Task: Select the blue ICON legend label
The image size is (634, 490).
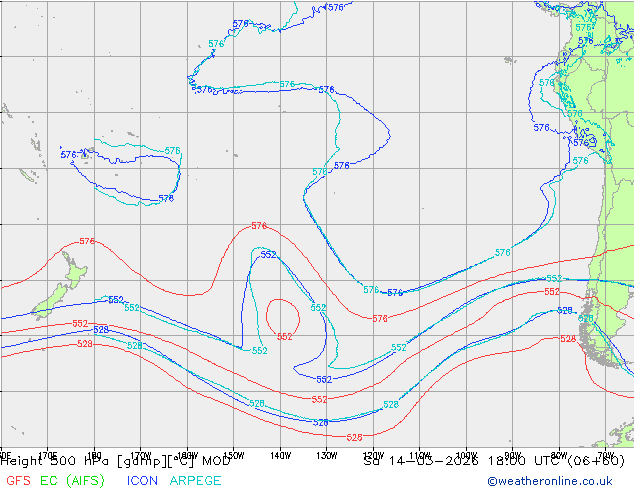Action: coord(142,481)
